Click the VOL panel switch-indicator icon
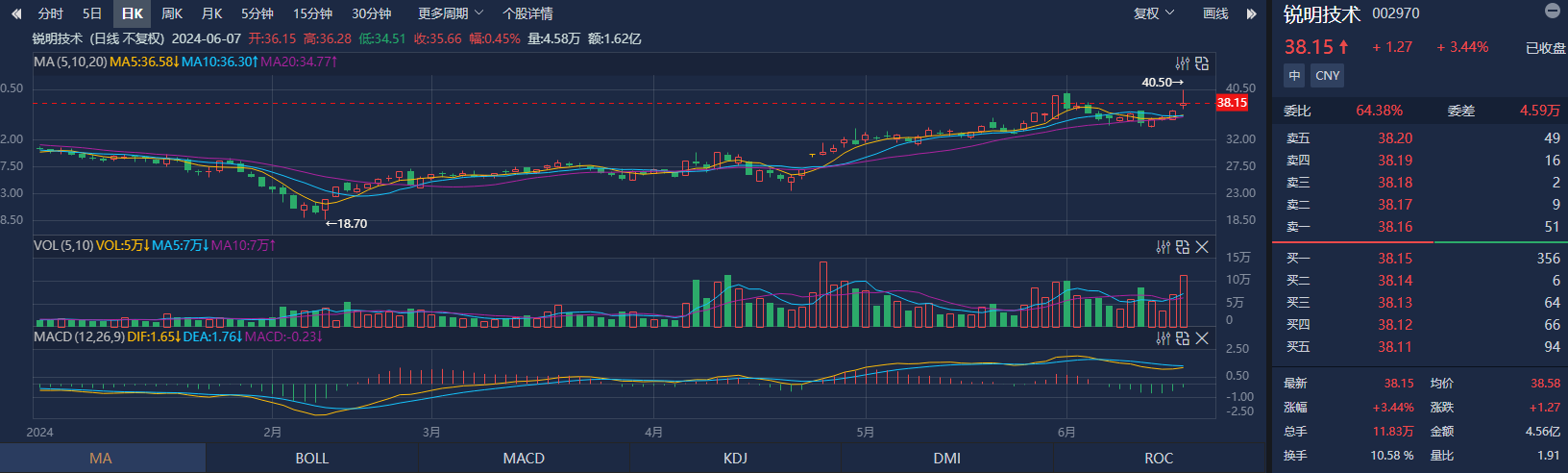This screenshot has width=1568, height=473. click(x=1183, y=247)
